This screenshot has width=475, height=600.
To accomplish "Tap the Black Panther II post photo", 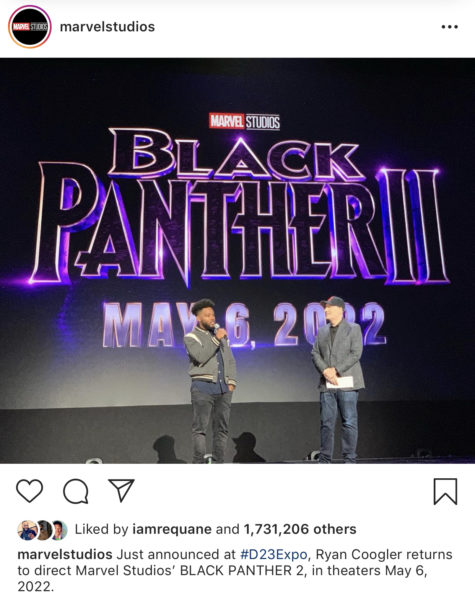I will pos(237,261).
